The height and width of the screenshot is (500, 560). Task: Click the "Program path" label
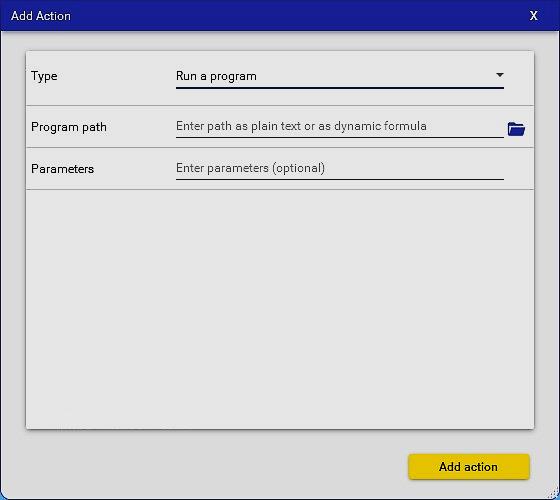[69, 127]
